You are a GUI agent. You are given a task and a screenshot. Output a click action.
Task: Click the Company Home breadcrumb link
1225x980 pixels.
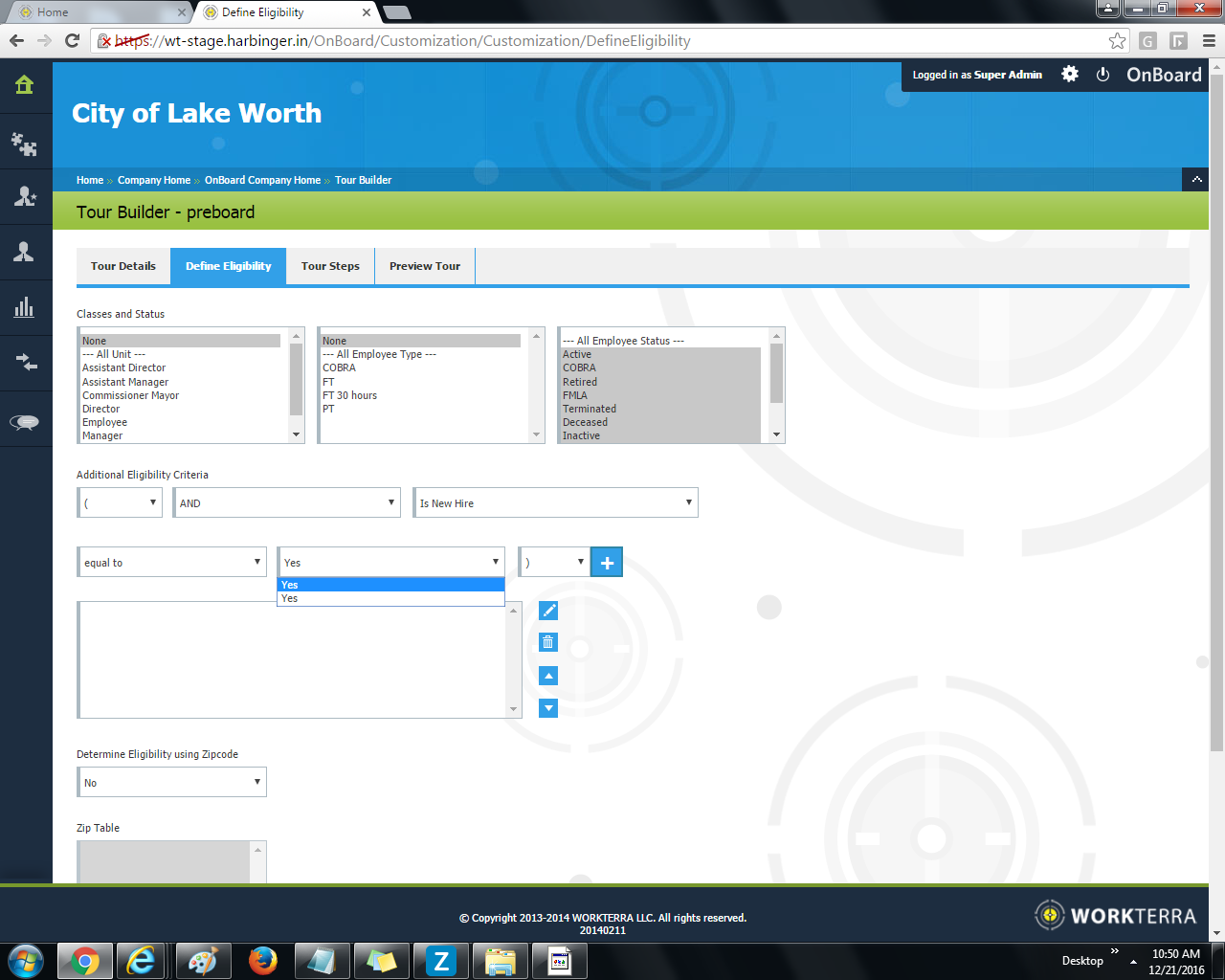coord(154,180)
